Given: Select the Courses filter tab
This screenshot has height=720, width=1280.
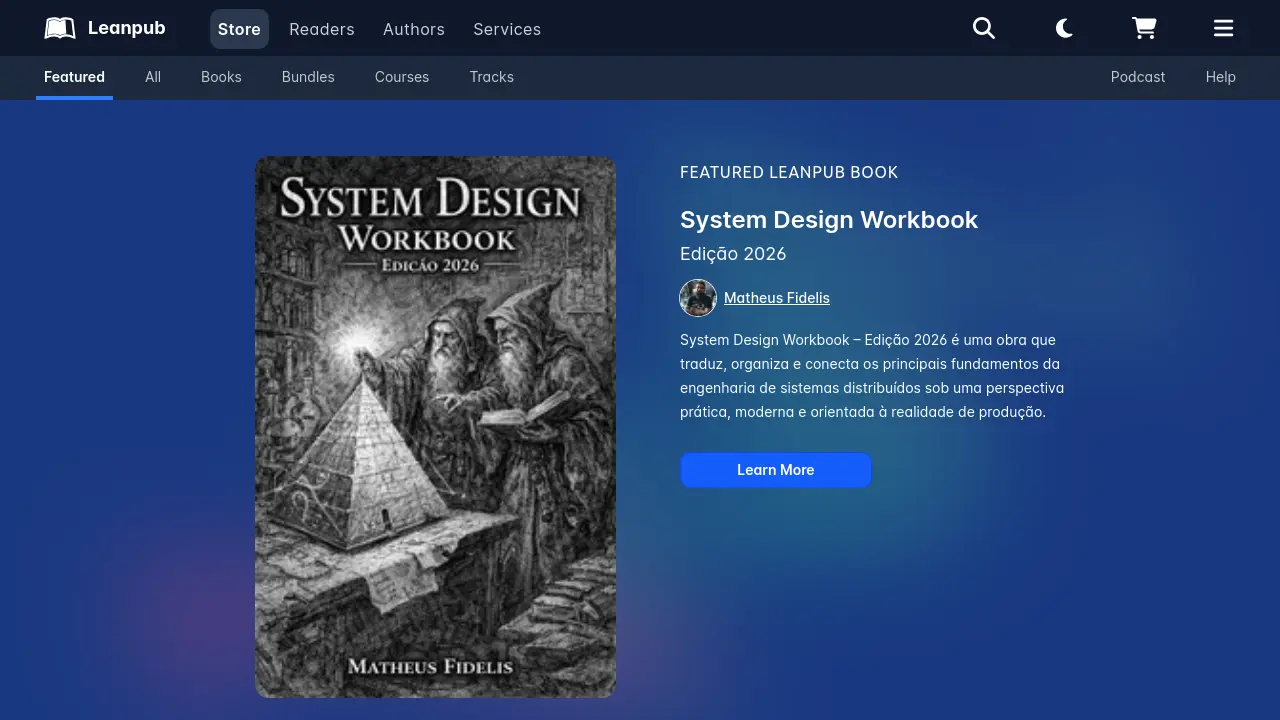Looking at the screenshot, I should coord(401,76).
